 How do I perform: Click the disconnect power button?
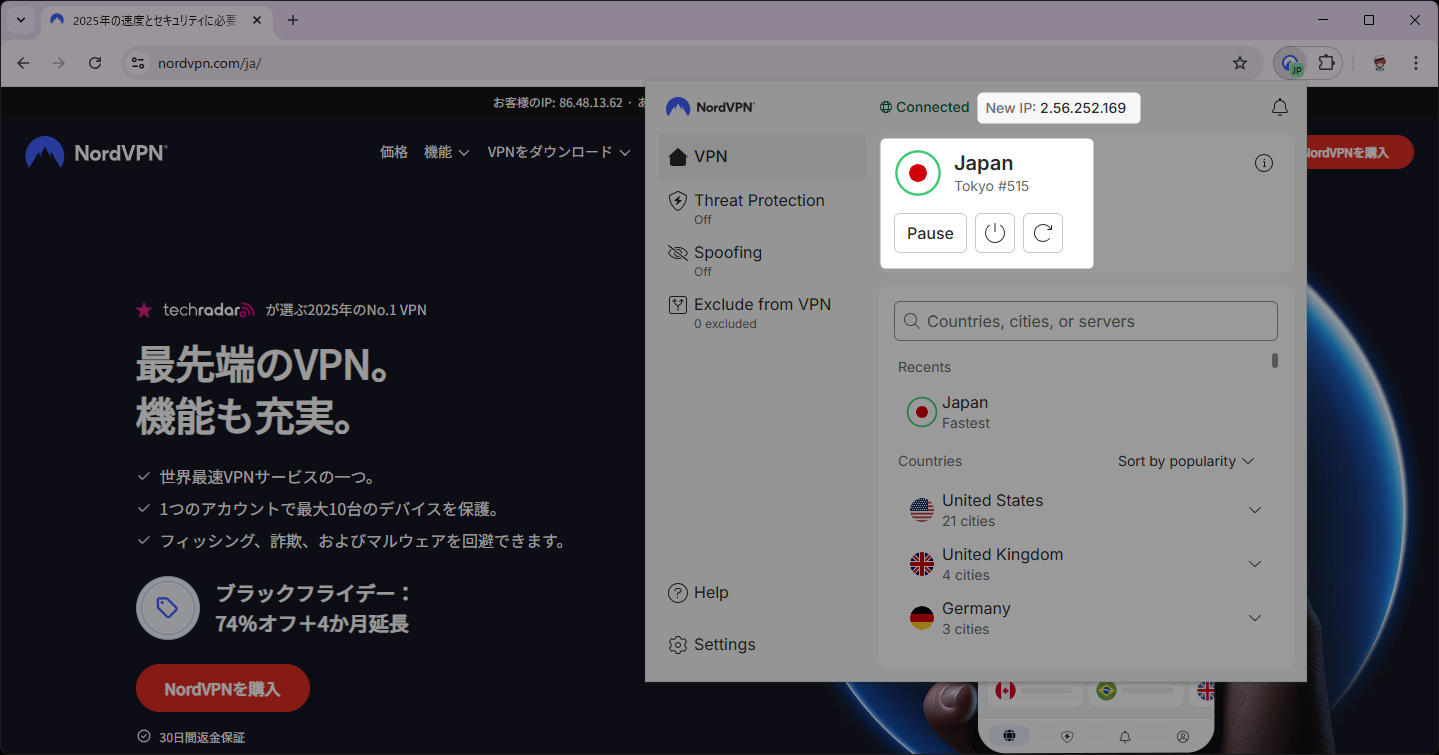tap(994, 233)
